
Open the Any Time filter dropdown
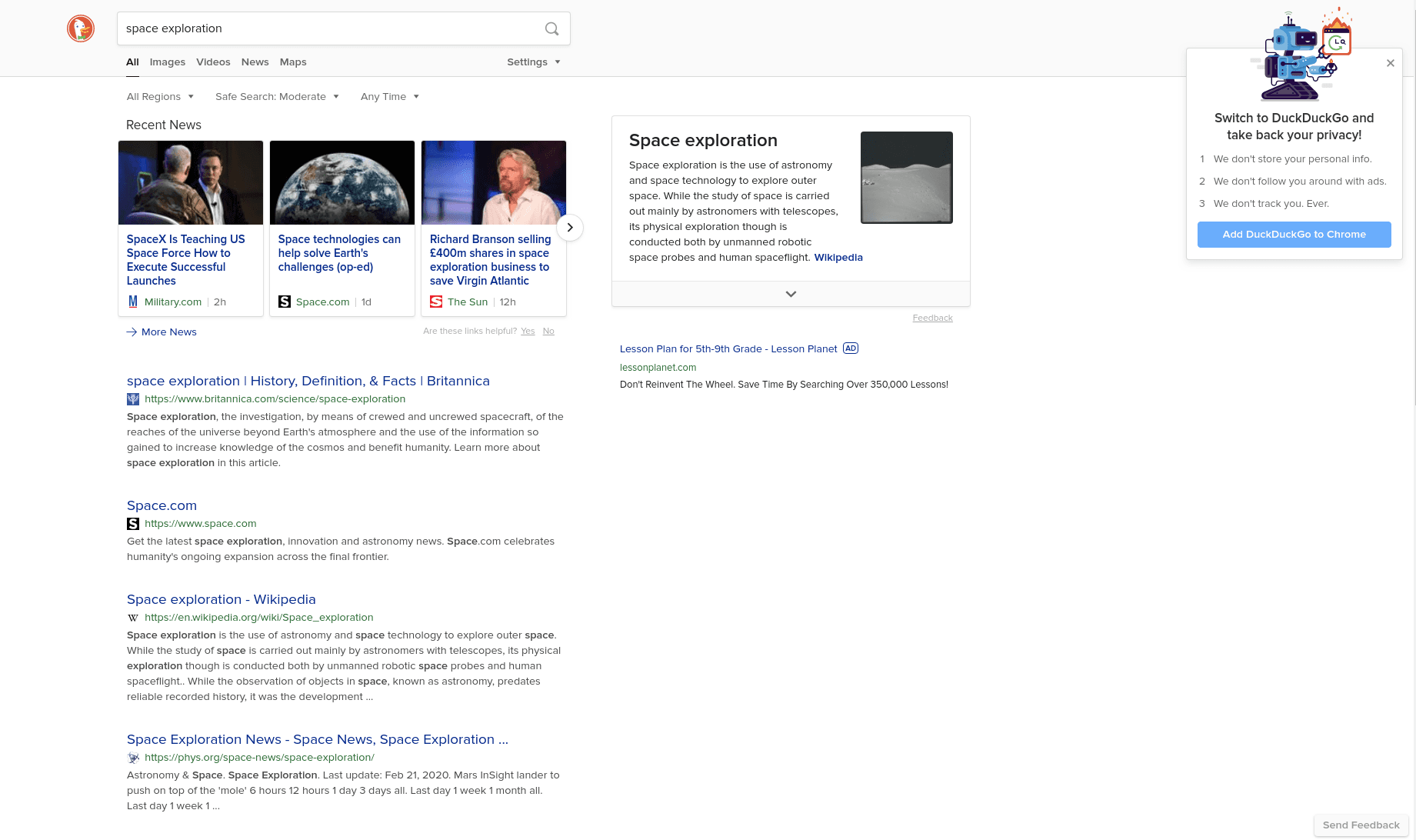pos(389,97)
